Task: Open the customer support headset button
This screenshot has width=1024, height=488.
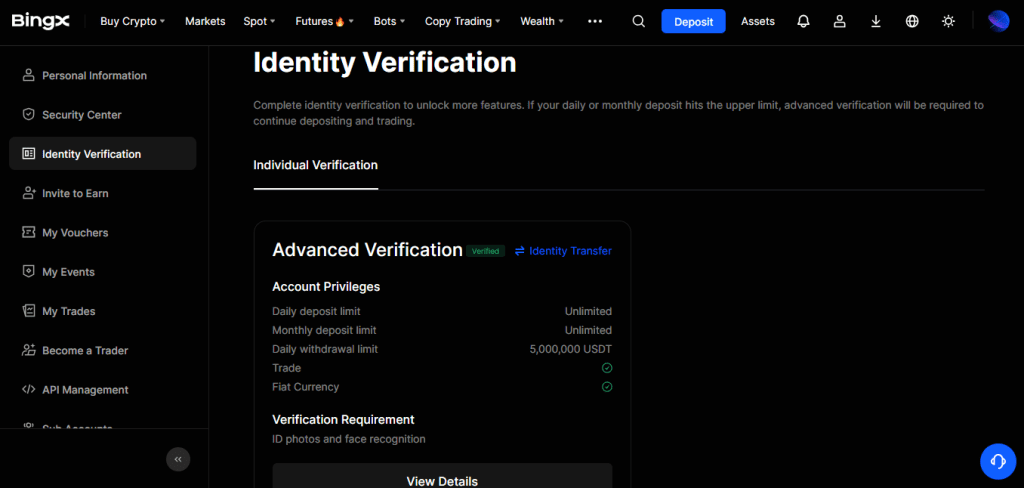Action: pos(998,461)
